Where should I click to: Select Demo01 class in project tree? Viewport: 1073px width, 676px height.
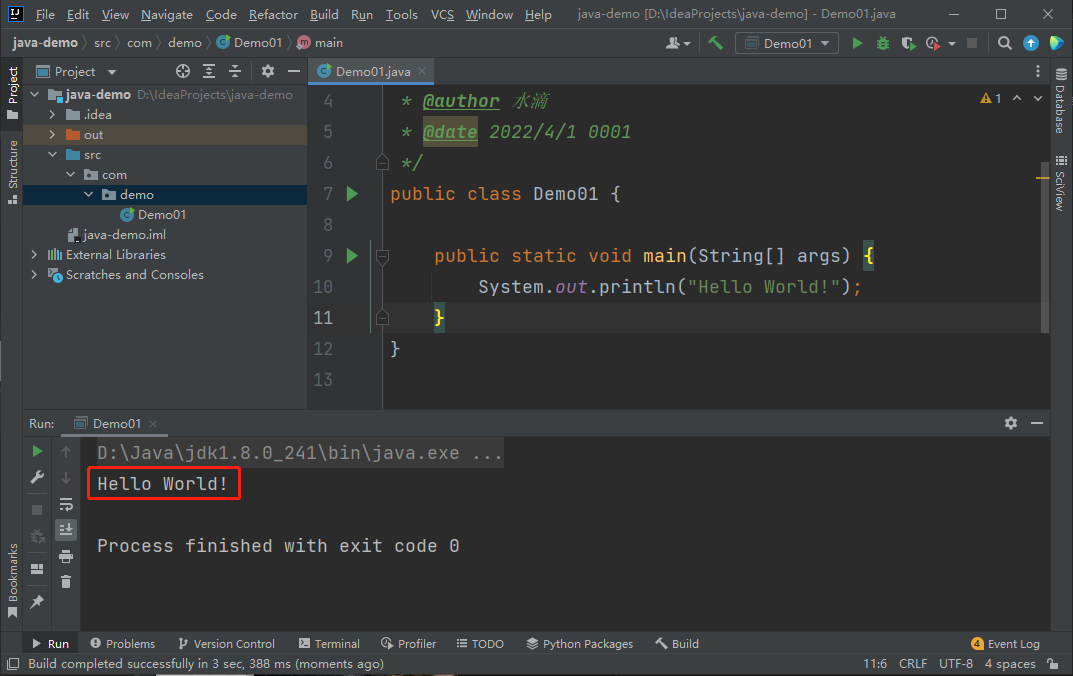[x=161, y=215]
